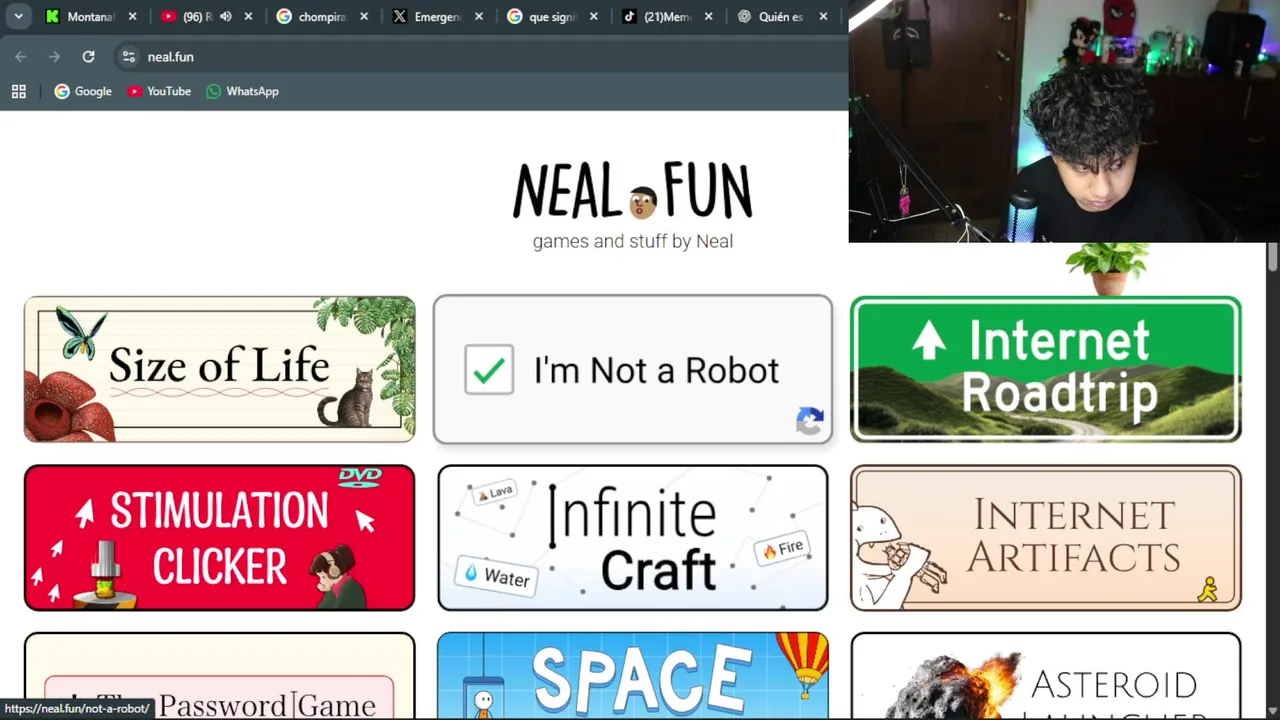Open the apps grid in bookmarks bar
Screen dimensions: 1280x720
[18, 91]
